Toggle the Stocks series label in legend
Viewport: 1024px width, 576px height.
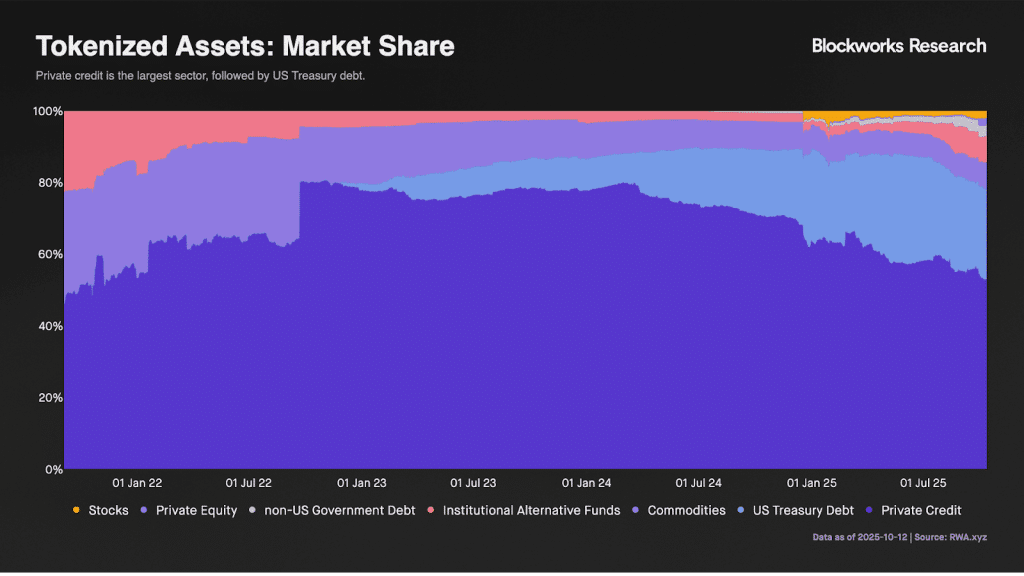pos(108,511)
